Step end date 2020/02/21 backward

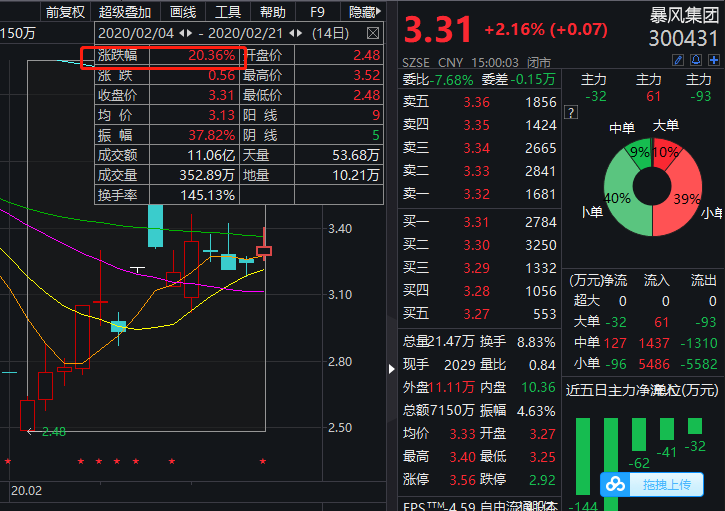coord(292,33)
